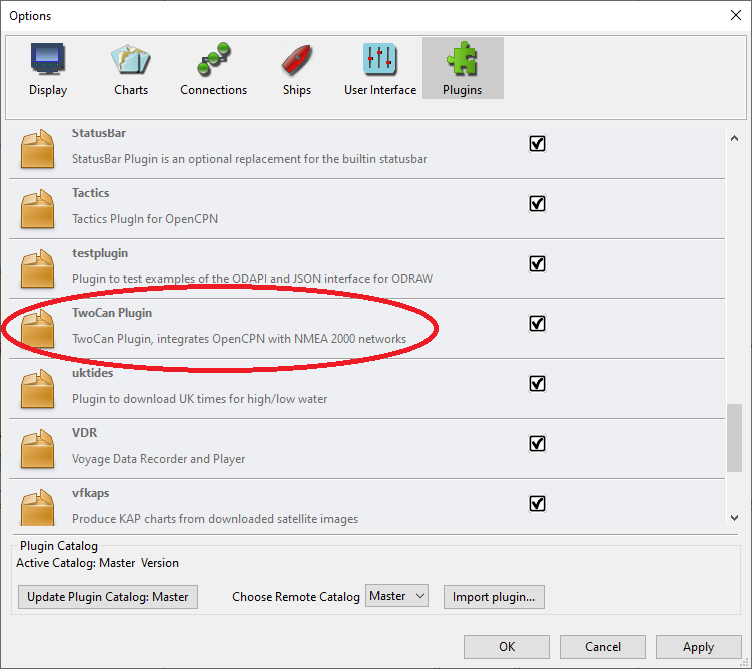Open the Display settings icon
The height and width of the screenshot is (669, 752).
tap(47, 61)
